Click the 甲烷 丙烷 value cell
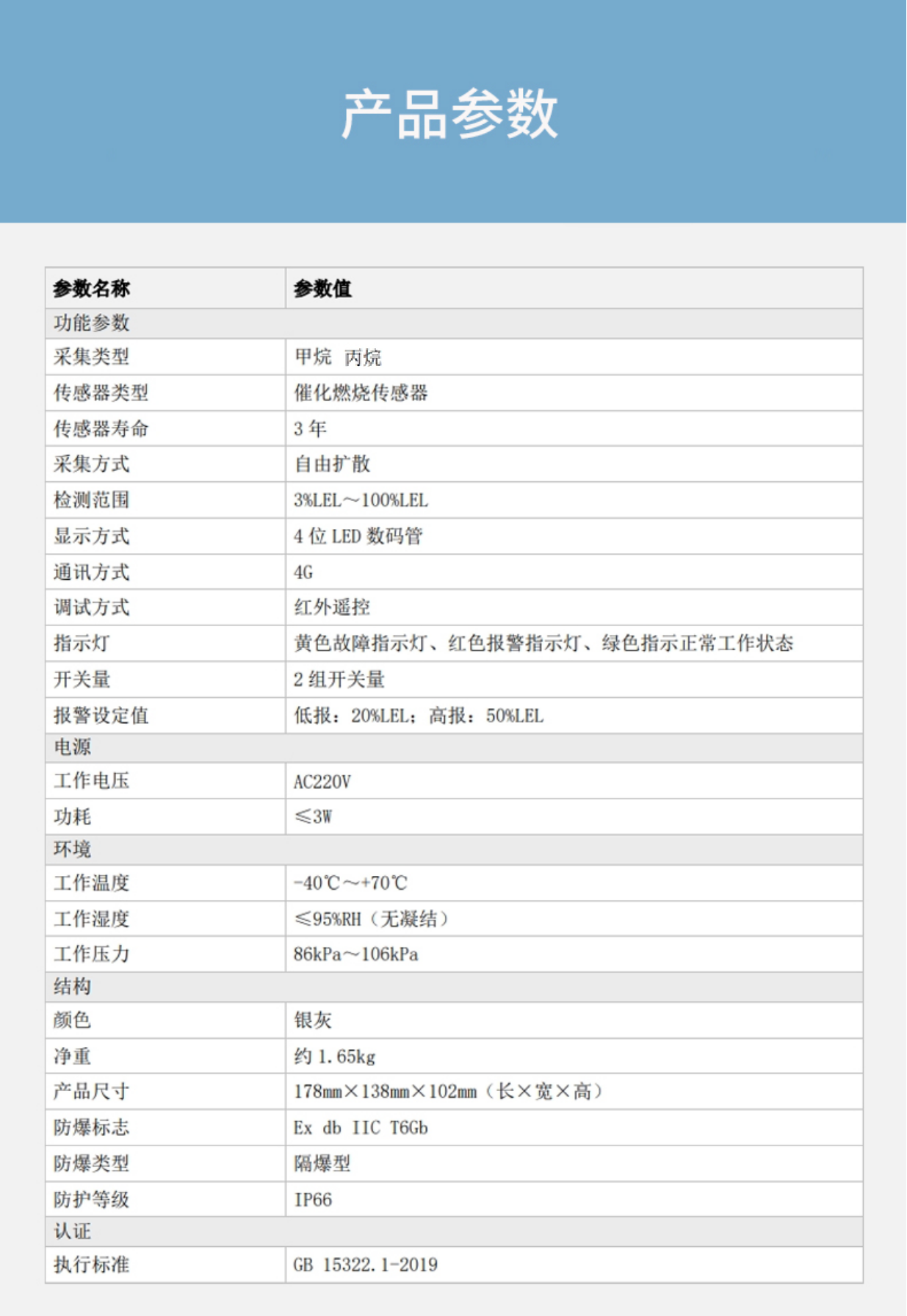This screenshot has width=907, height=1316. (x=338, y=357)
